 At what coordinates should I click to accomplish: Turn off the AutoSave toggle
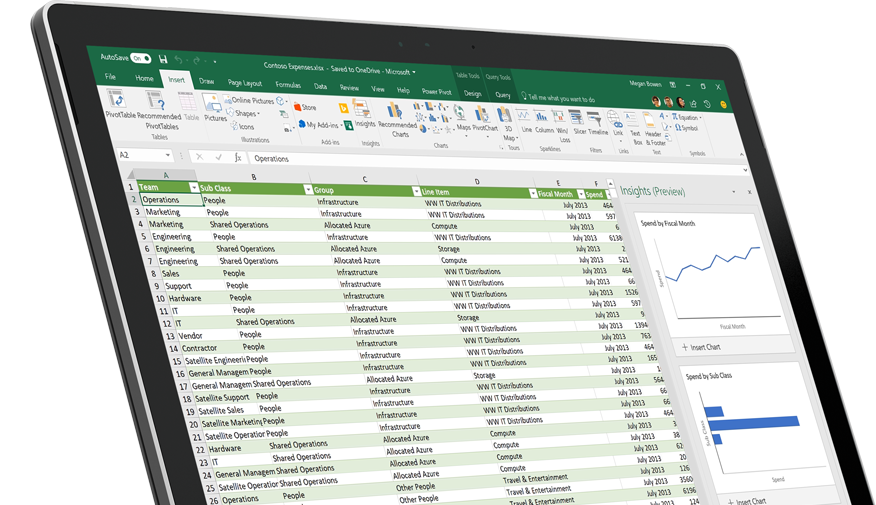tap(140, 58)
